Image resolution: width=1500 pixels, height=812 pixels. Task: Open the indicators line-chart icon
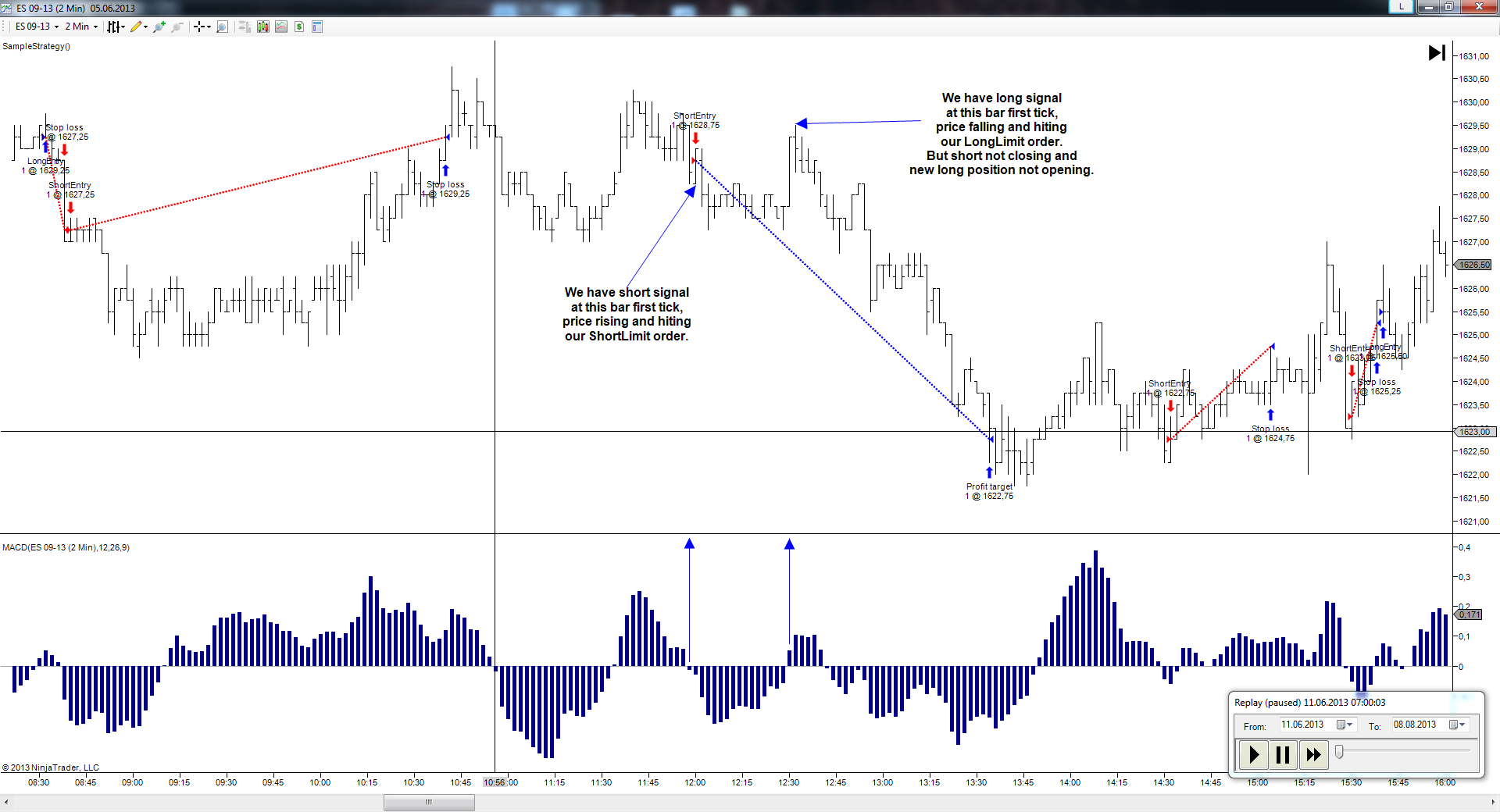point(281,27)
